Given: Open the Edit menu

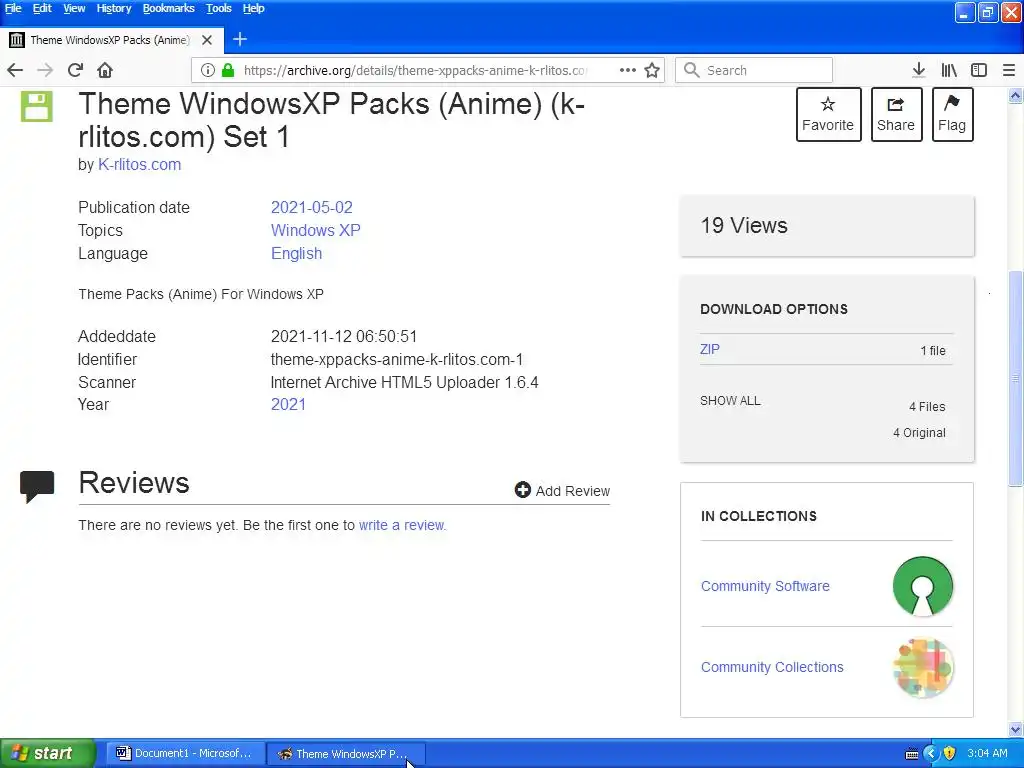Looking at the screenshot, I should (x=42, y=8).
